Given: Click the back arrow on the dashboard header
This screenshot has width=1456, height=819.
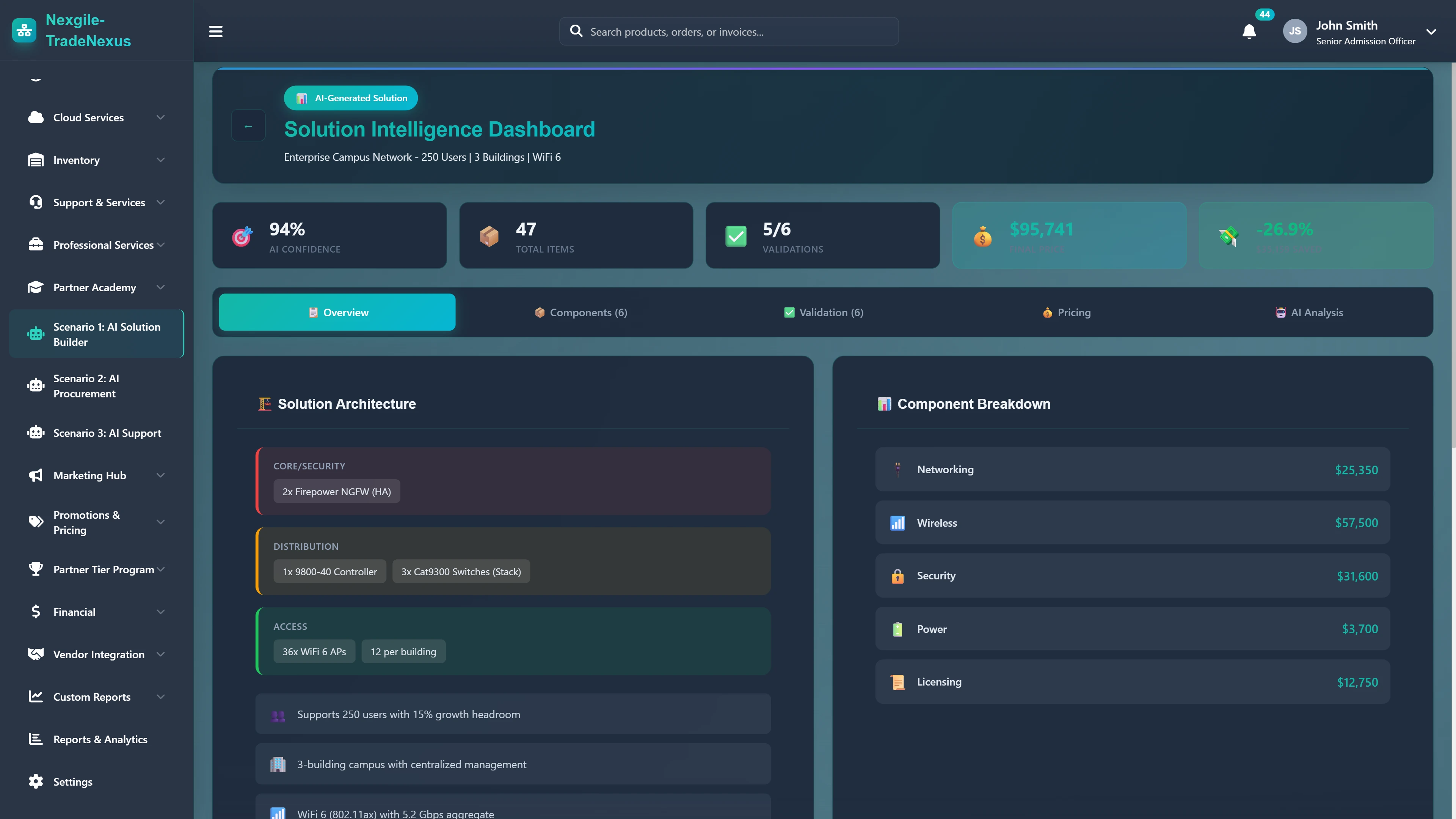Looking at the screenshot, I should coord(248,125).
